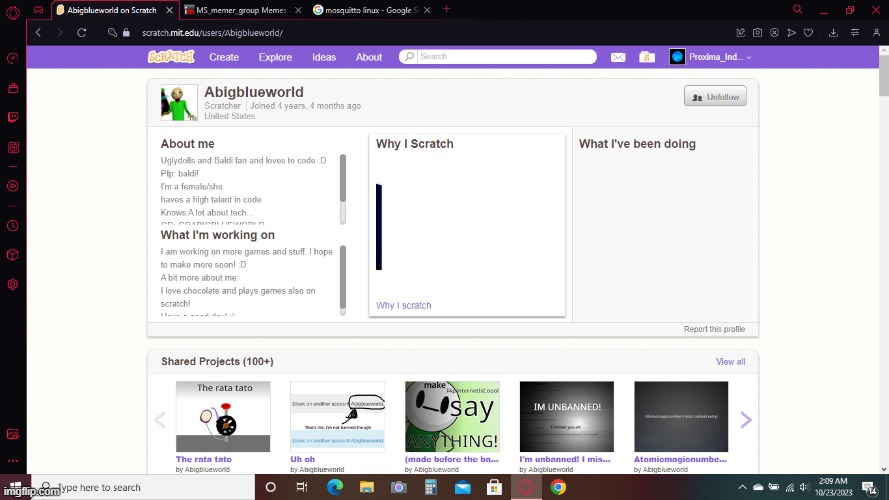Open History clock icon in Opera sidebar
The height and width of the screenshot is (500, 889).
click(x=12, y=226)
